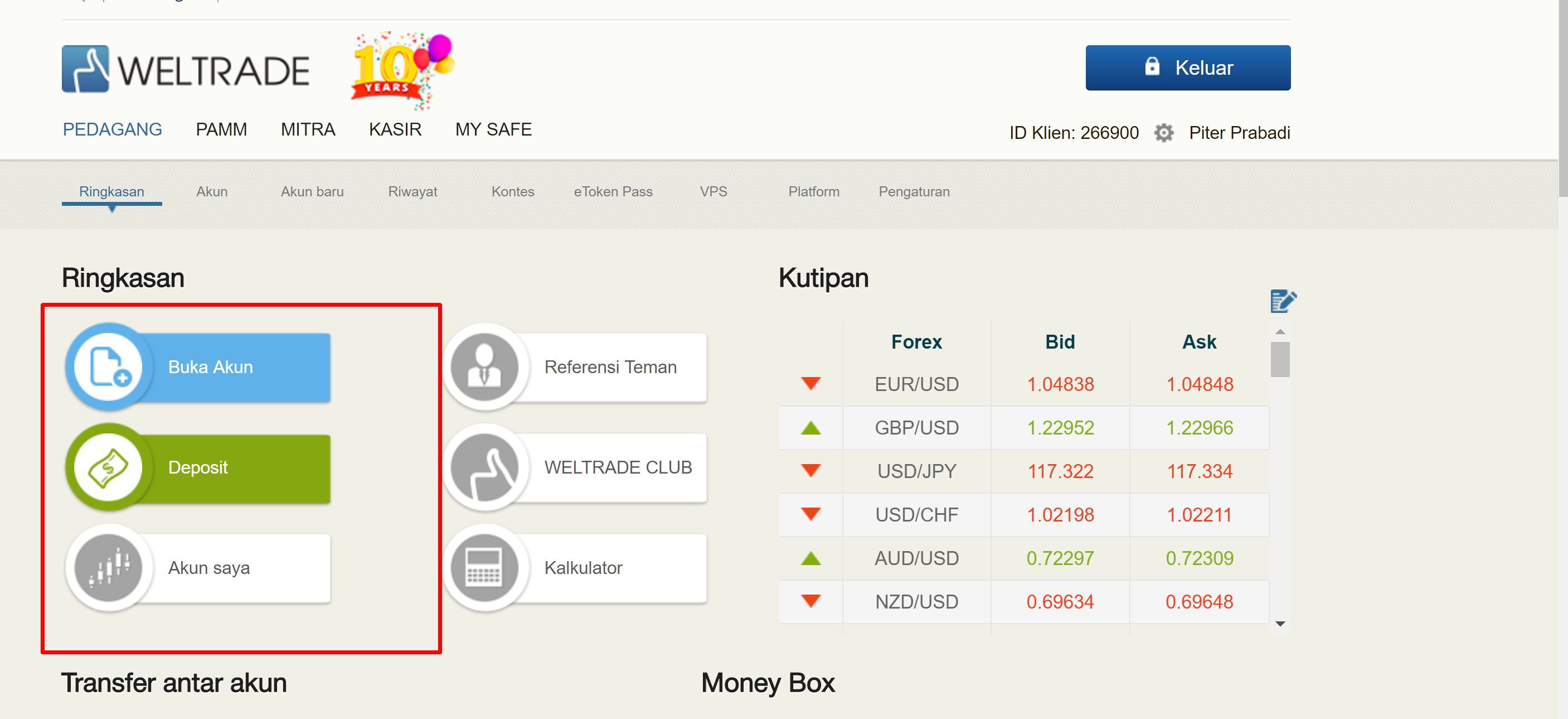Click the Buka Akun document icon
Image resolution: width=1568 pixels, height=719 pixels.
(x=110, y=367)
